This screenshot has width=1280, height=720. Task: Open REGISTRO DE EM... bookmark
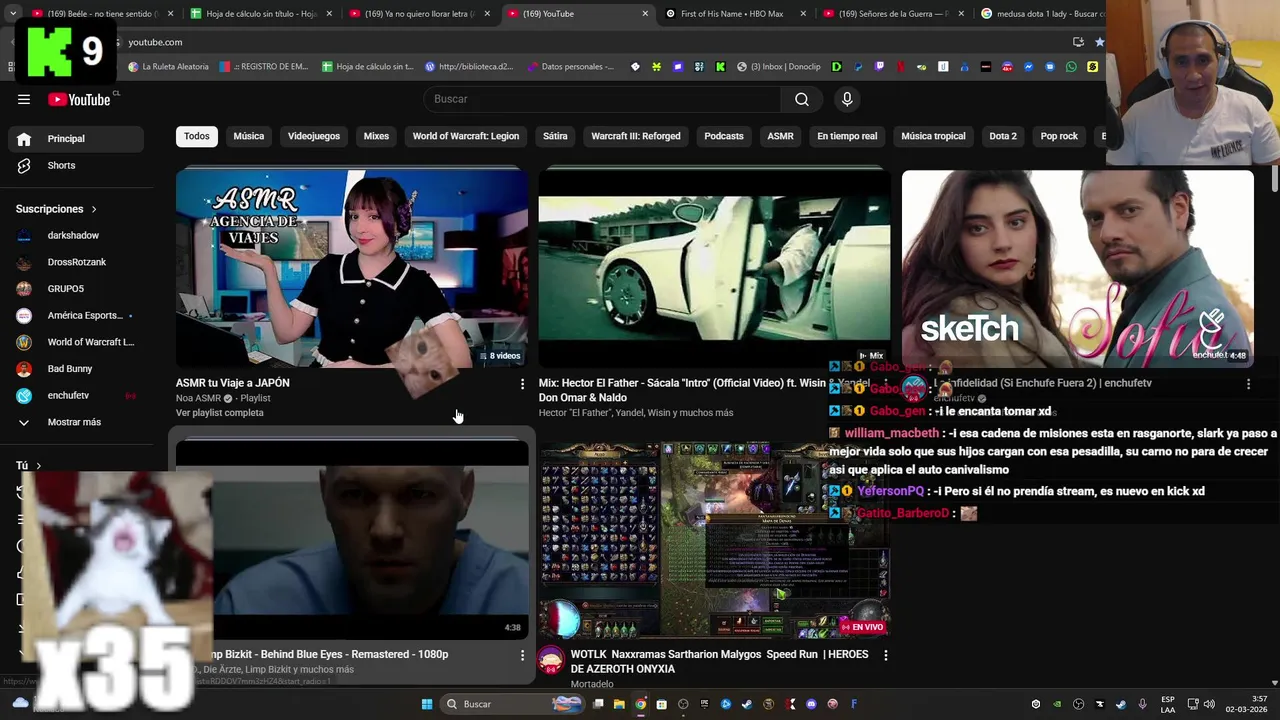264,67
